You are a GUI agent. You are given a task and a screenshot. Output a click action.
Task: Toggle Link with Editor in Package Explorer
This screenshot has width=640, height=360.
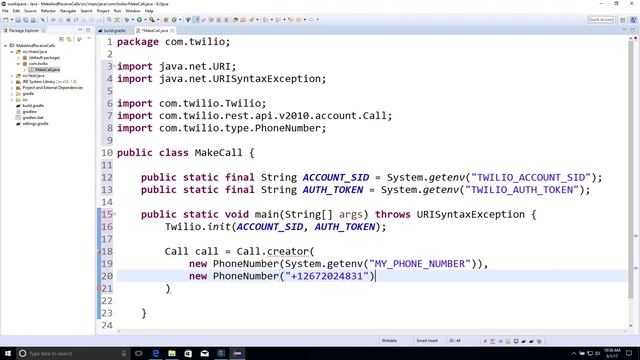[x=69, y=39]
